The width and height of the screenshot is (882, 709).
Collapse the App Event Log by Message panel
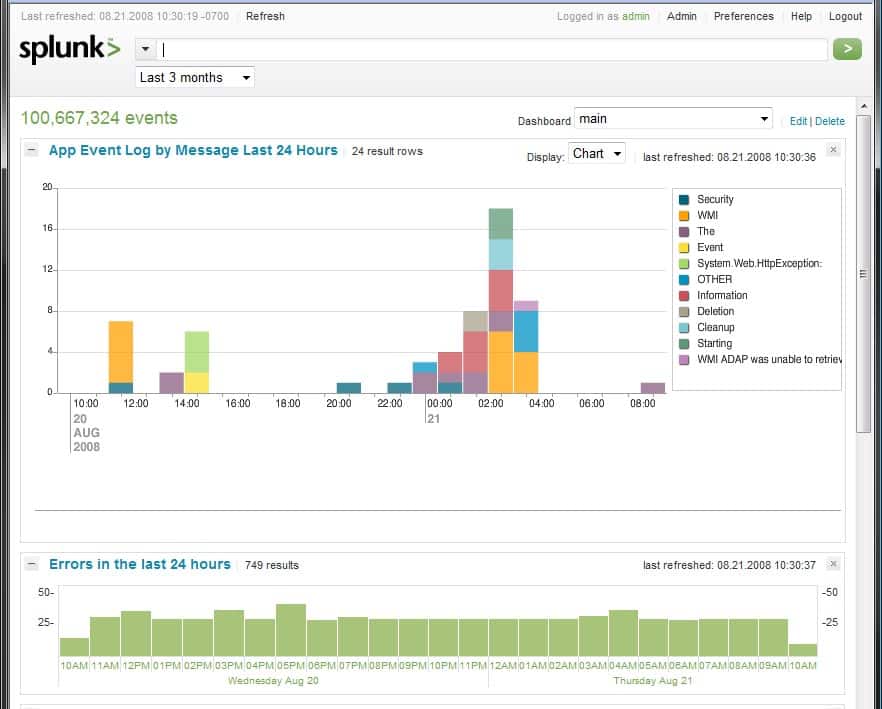[34, 150]
